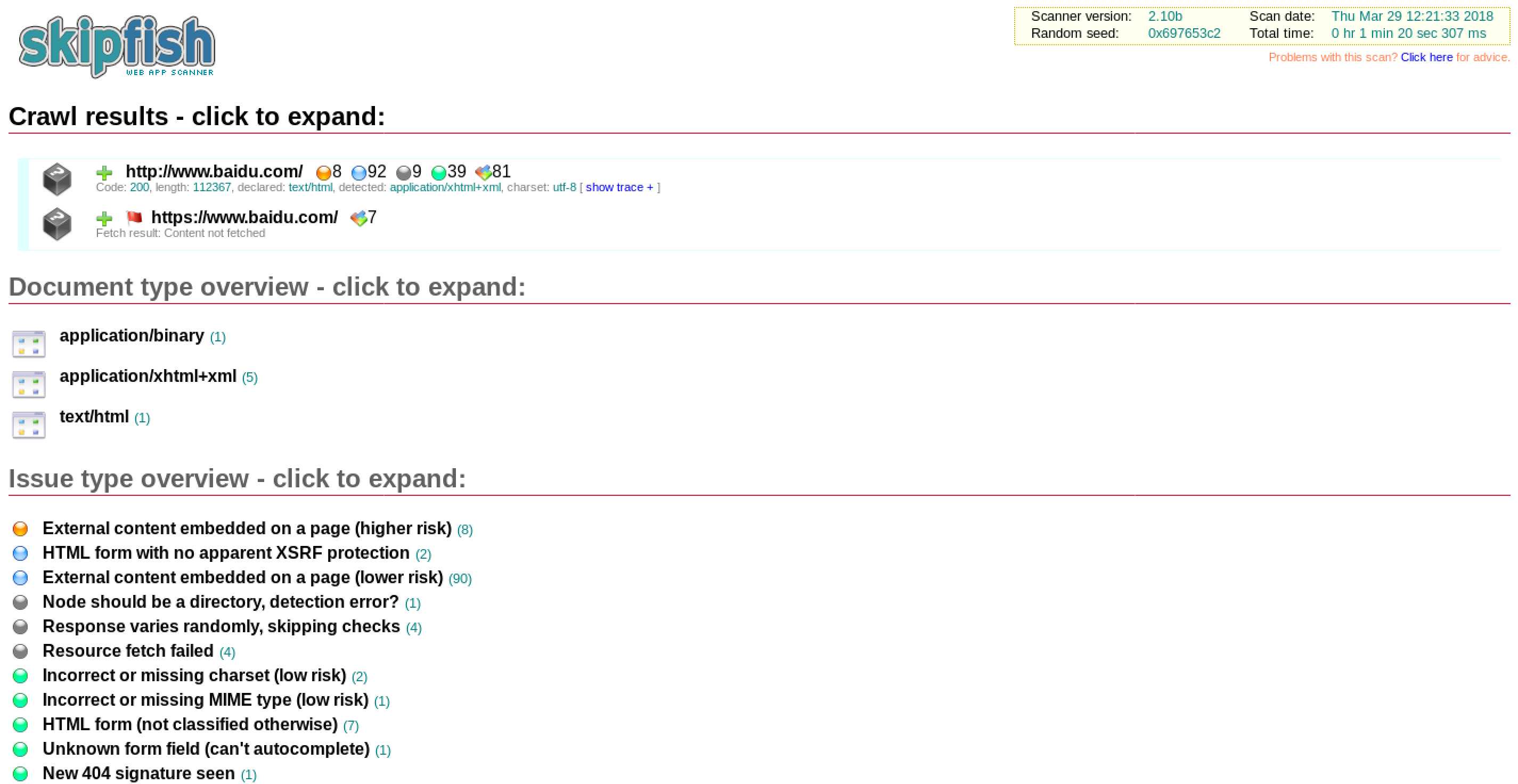Open the https://www.baidu.com/ crawl result
The image size is (1518, 784).
tap(244, 217)
